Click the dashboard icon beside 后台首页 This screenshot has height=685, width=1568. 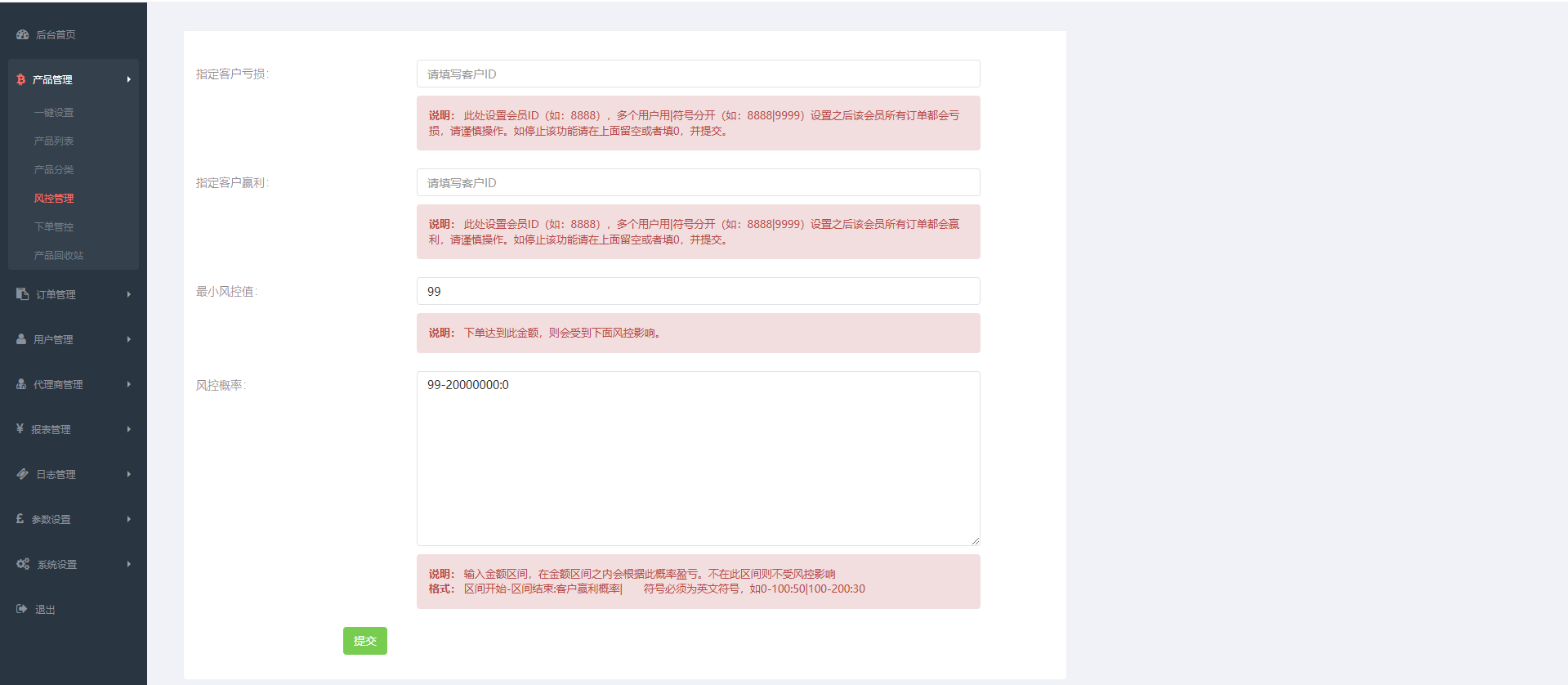tap(23, 34)
